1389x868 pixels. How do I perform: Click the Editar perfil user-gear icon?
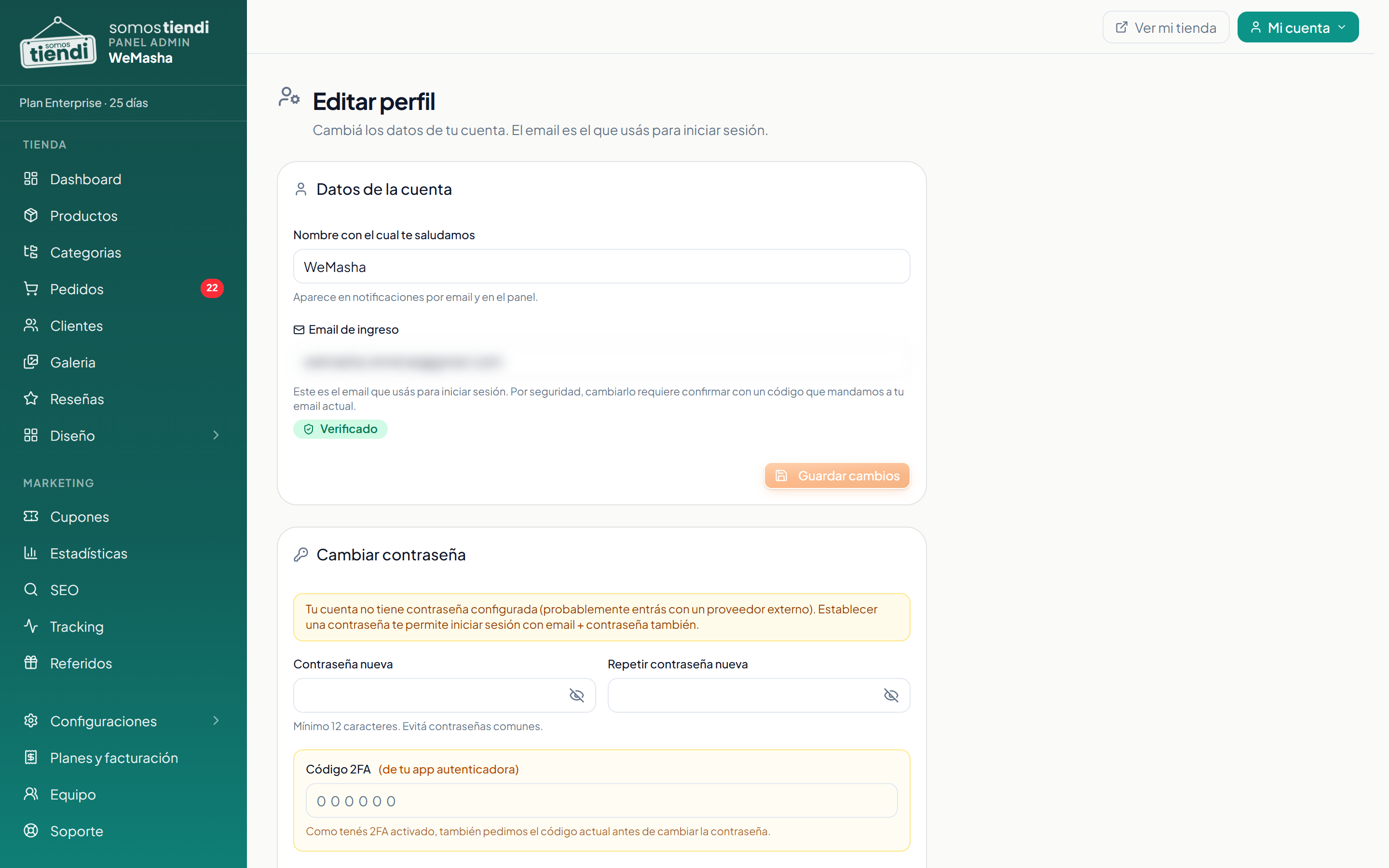point(289,96)
